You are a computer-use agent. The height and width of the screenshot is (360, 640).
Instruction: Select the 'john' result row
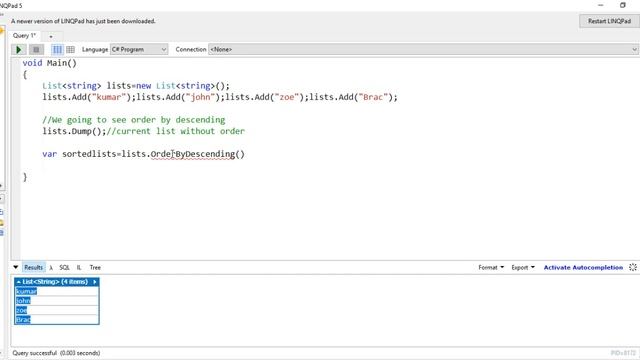pyautogui.click(x=57, y=300)
